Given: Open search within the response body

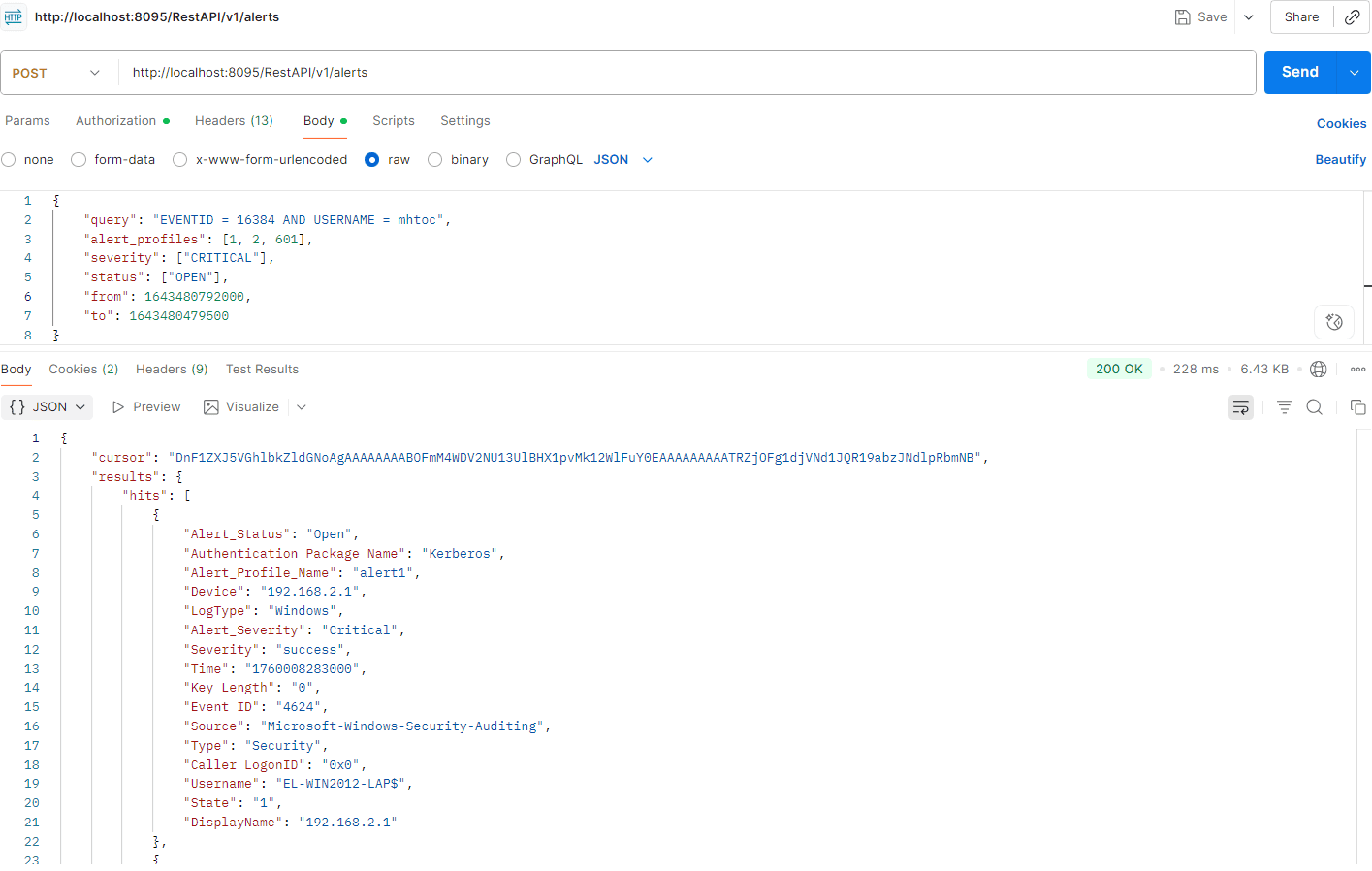Looking at the screenshot, I should pyautogui.click(x=1315, y=407).
